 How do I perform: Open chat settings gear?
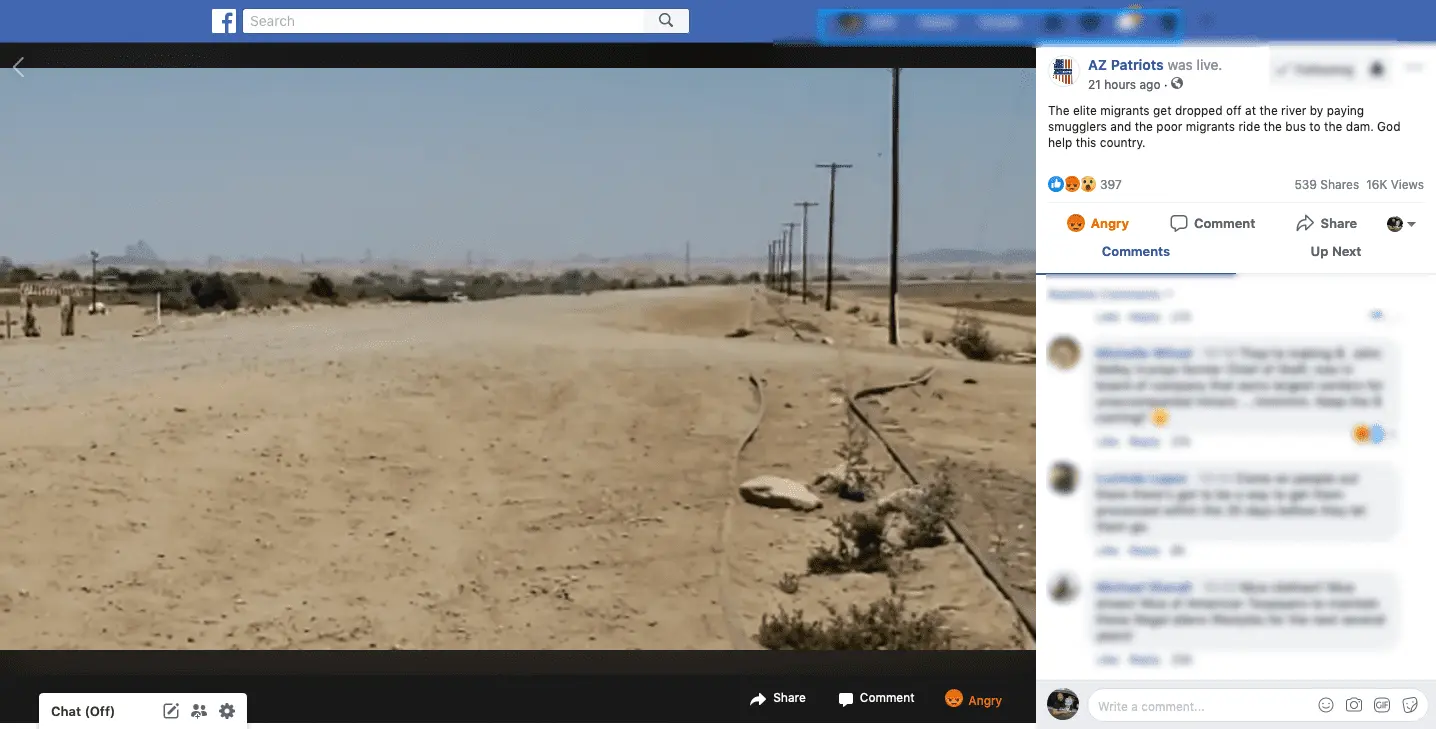(227, 711)
